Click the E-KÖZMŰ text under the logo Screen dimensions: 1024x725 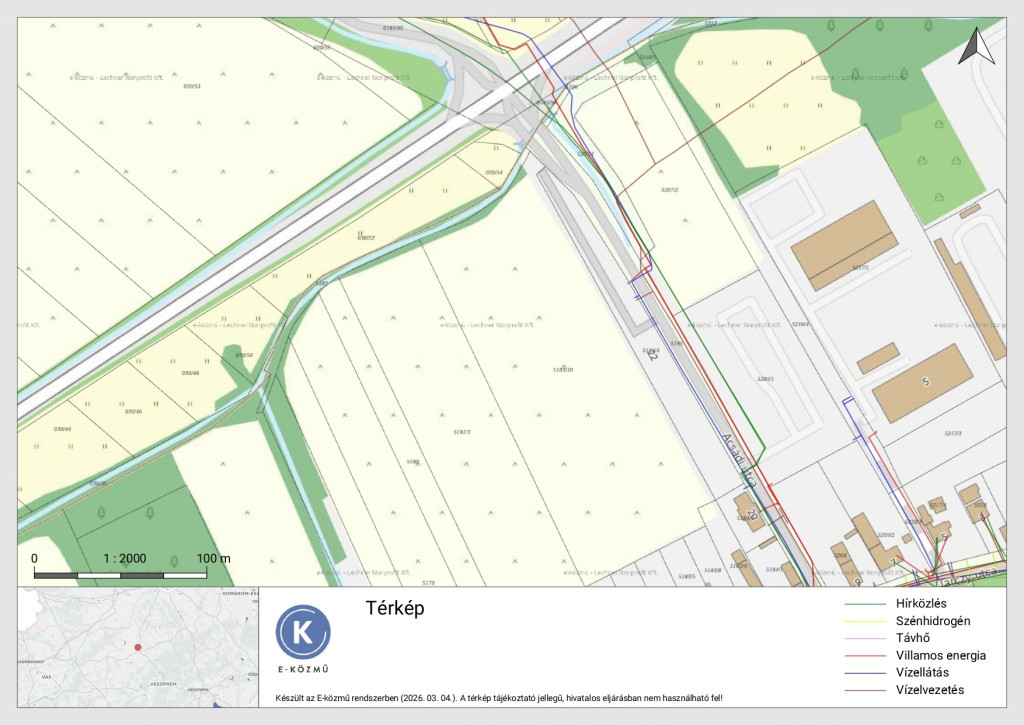(x=303, y=670)
